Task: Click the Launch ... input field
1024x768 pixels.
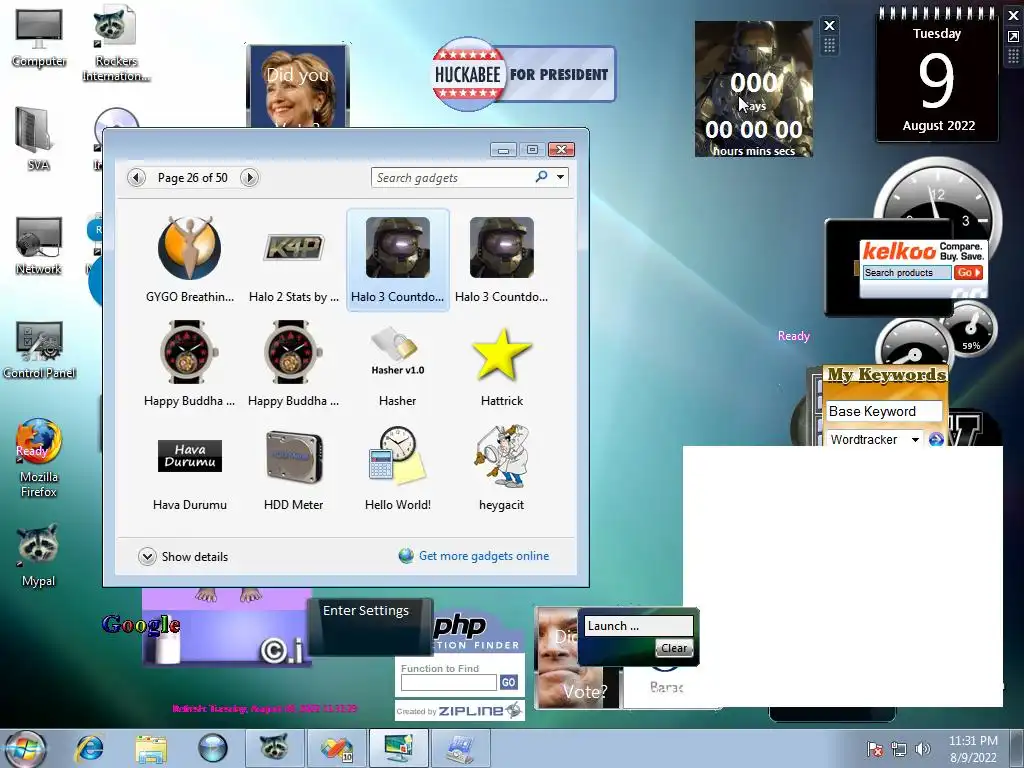Action: click(x=638, y=626)
